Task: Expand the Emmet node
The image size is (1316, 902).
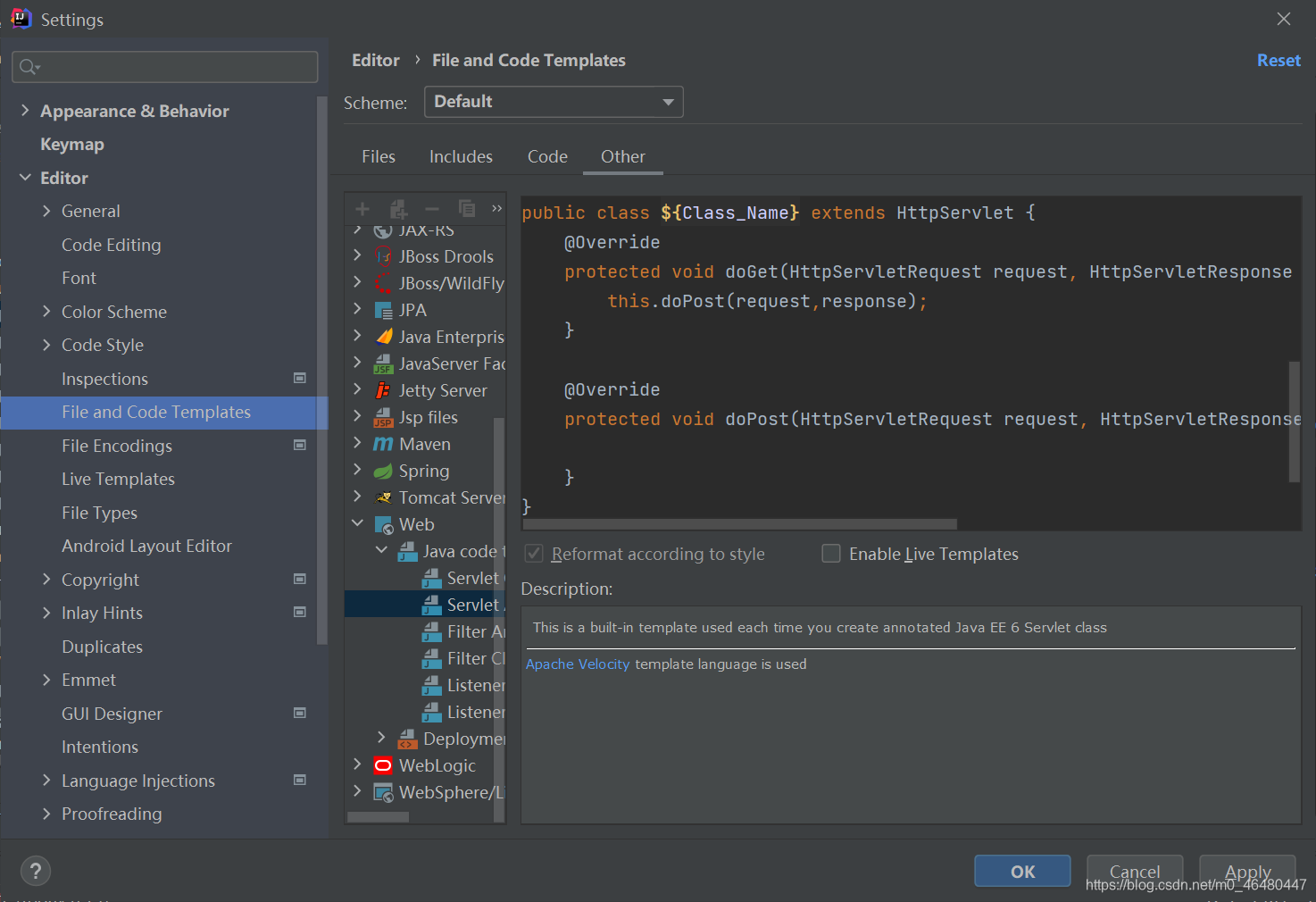Action: click(46, 680)
